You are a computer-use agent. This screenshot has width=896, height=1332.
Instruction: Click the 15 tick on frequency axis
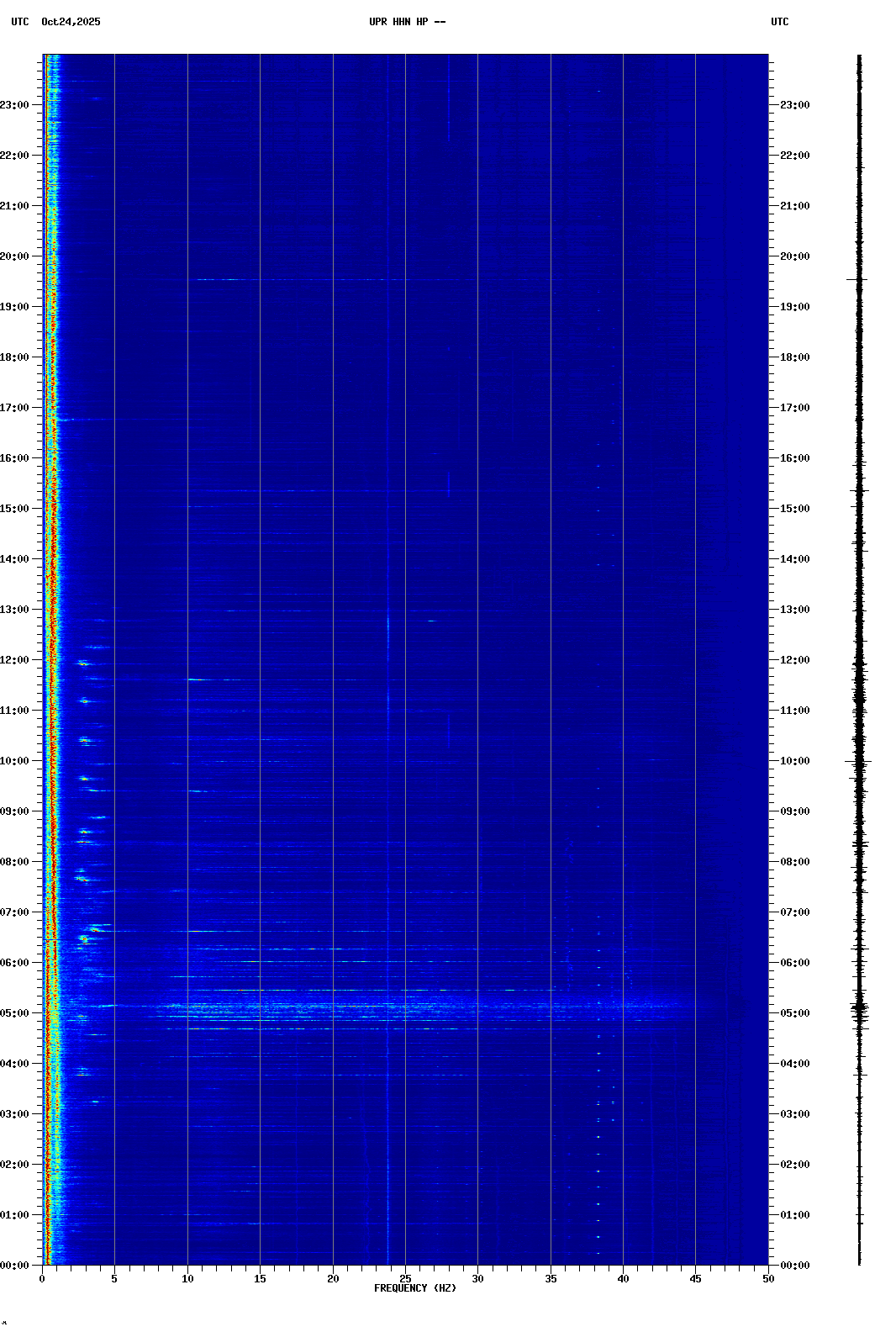pyautogui.click(x=260, y=1279)
